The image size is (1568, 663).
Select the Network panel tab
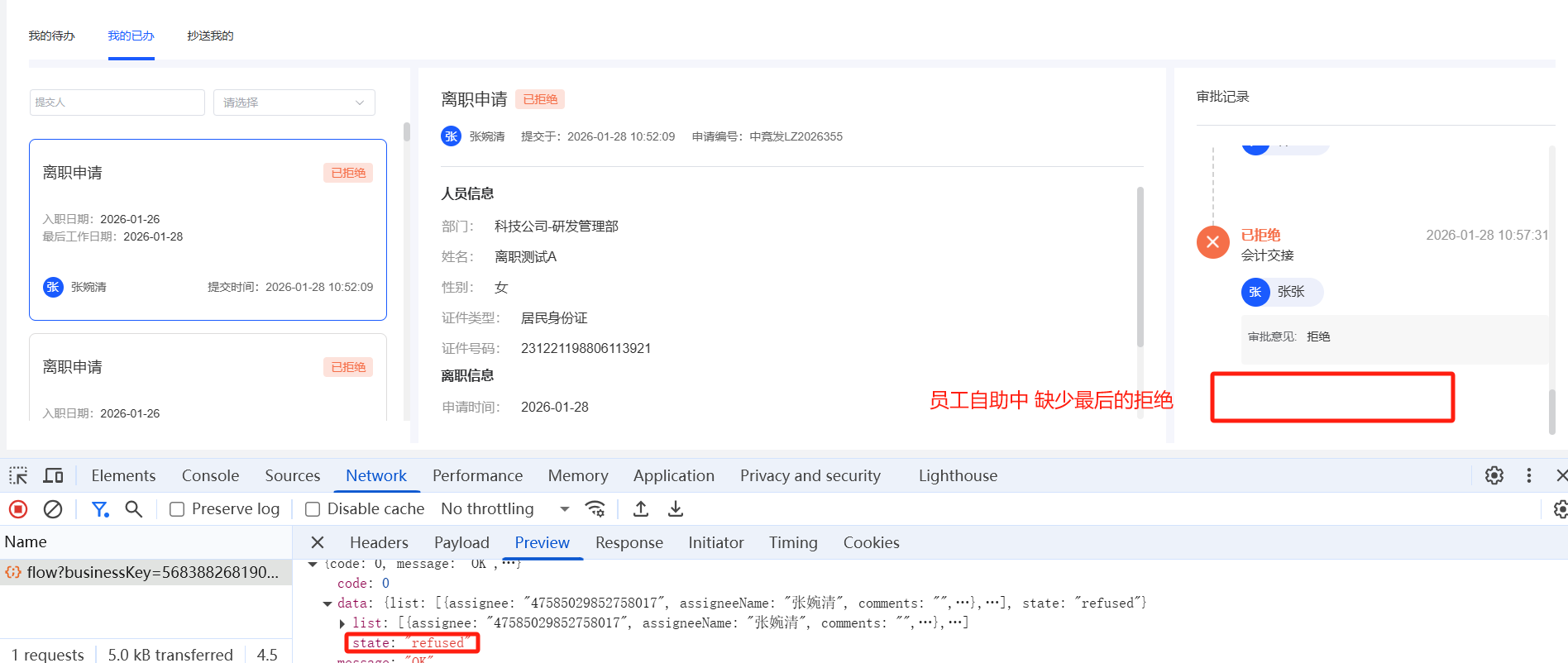(x=376, y=475)
